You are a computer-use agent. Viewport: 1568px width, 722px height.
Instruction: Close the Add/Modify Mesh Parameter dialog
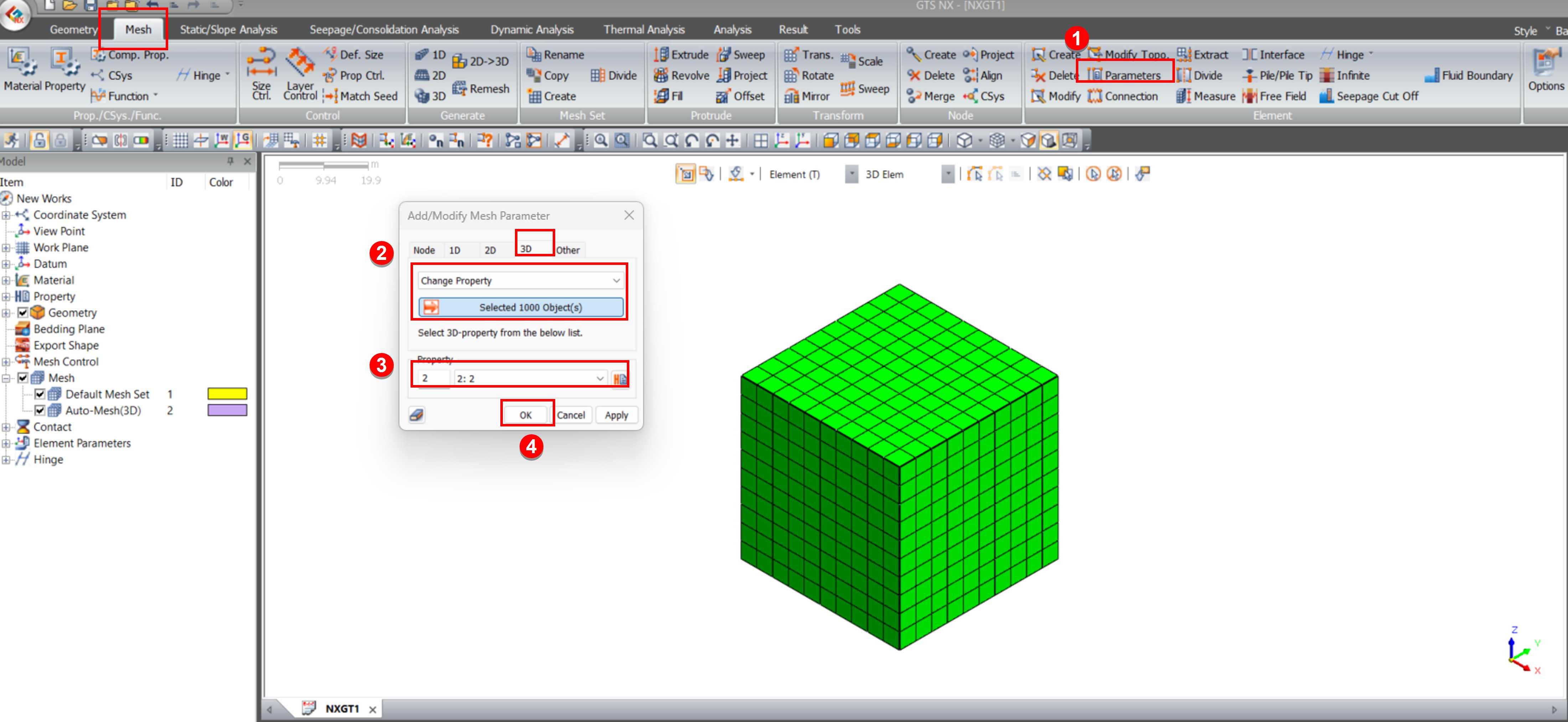pyautogui.click(x=629, y=215)
